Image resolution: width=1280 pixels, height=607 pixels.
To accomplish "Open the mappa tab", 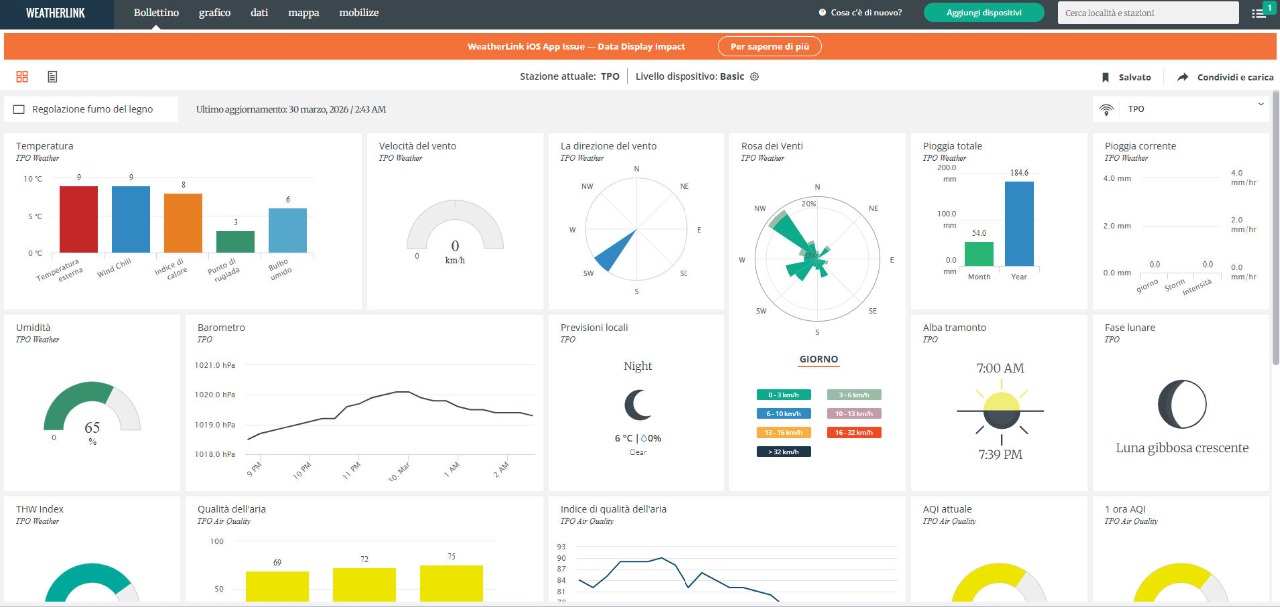I will click(303, 13).
